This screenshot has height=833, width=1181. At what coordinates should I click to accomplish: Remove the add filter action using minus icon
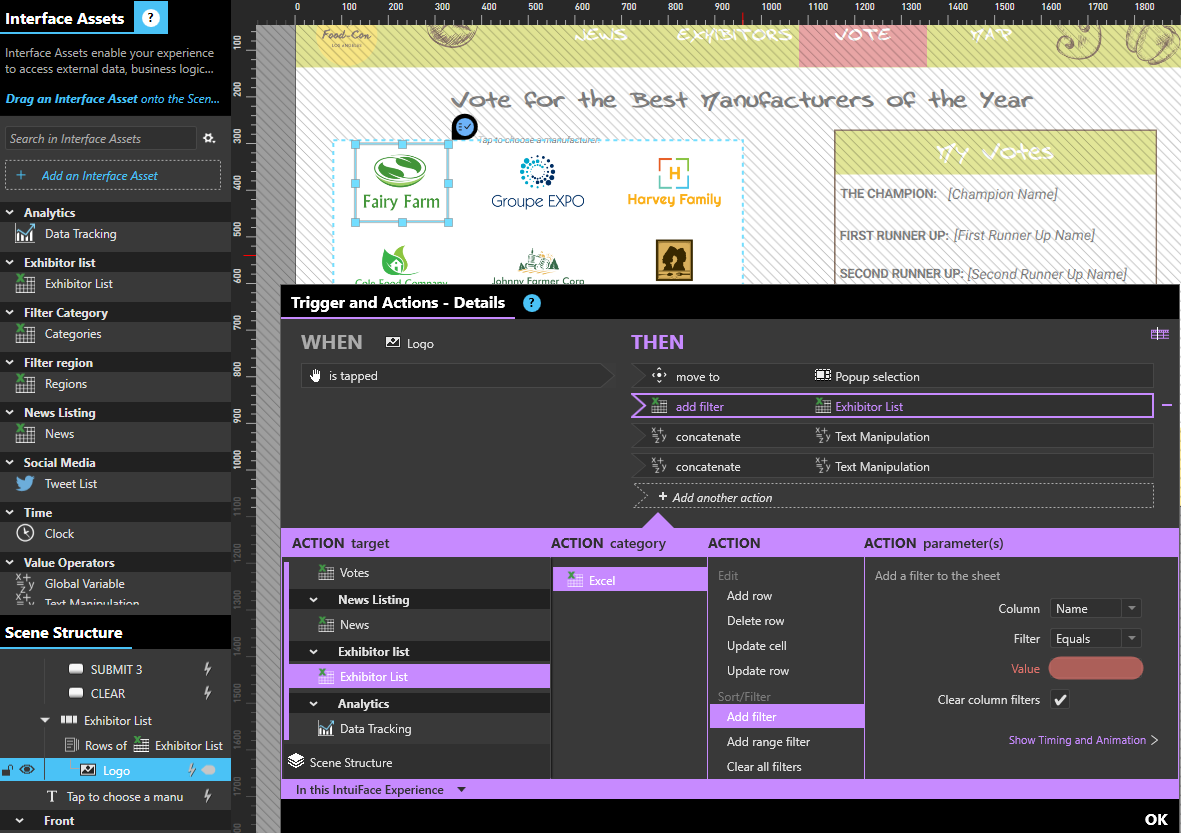click(1166, 406)
